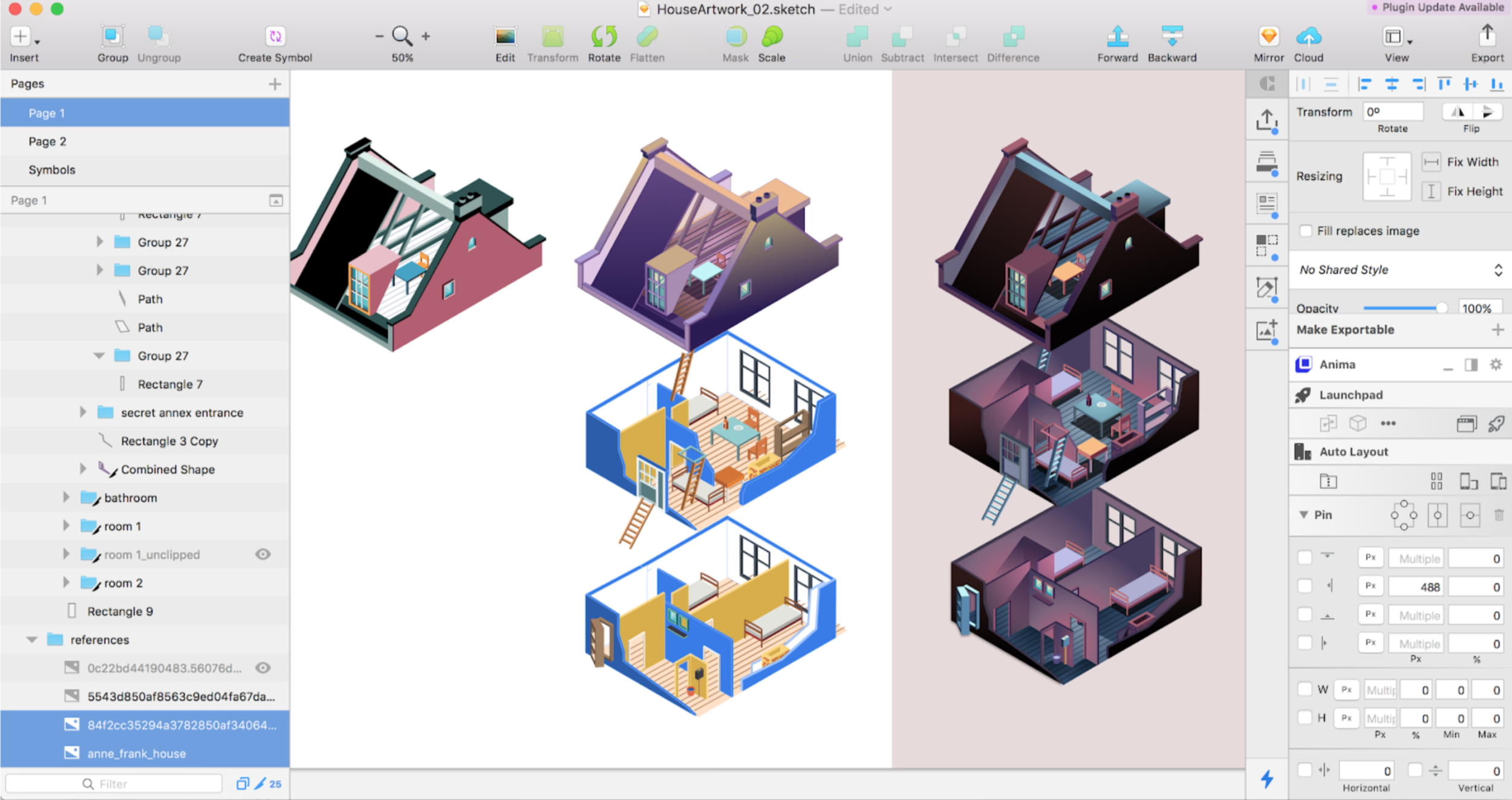The image size is (1512, 800).
Task: Open the Symbols page
Action: click(x=52, y=170)
